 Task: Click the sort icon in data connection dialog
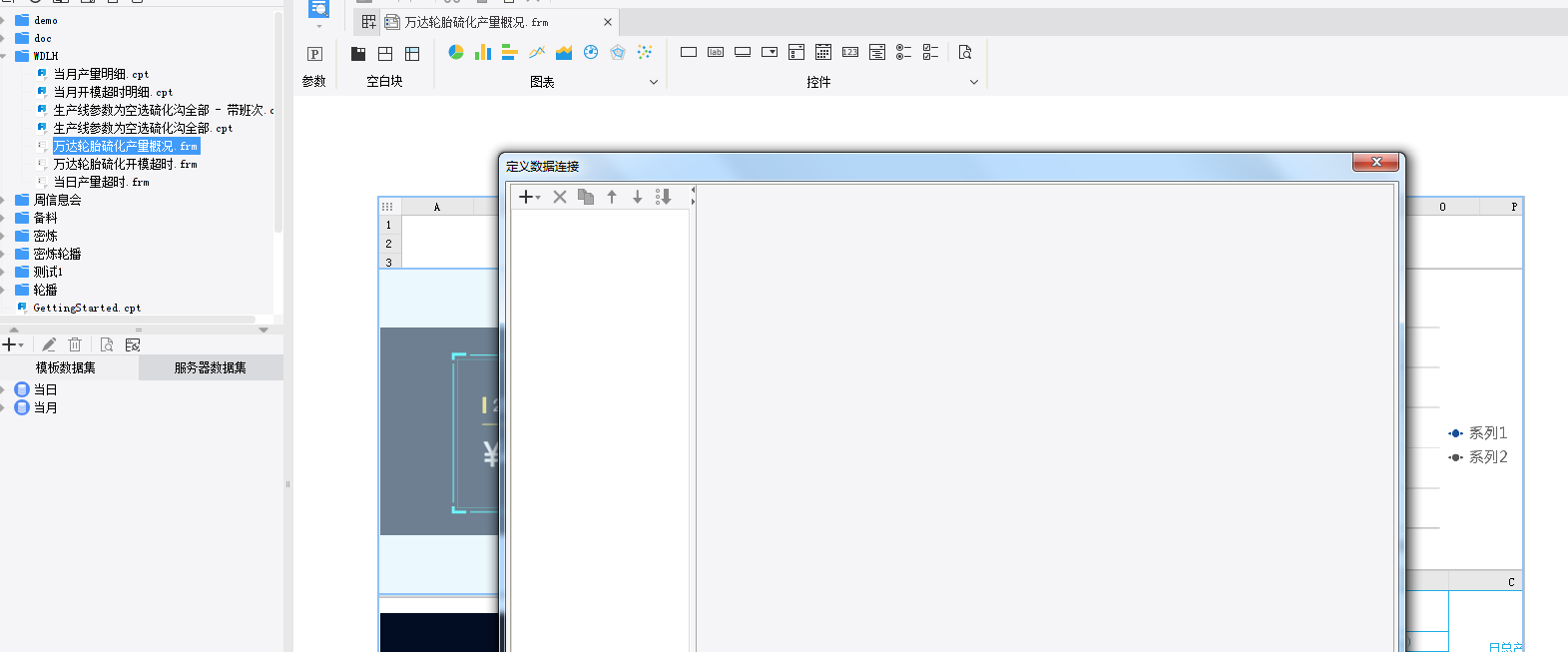[x=663, y=197]
